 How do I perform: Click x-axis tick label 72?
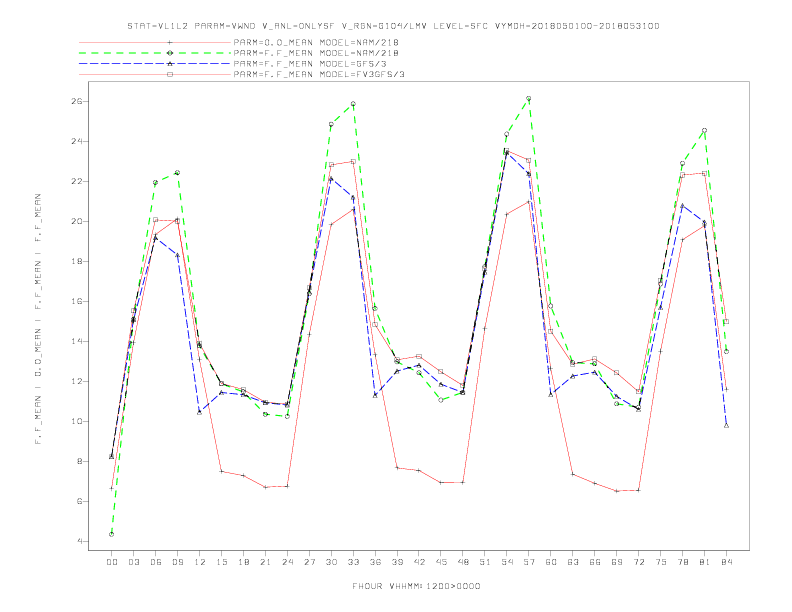pos(638,562)
